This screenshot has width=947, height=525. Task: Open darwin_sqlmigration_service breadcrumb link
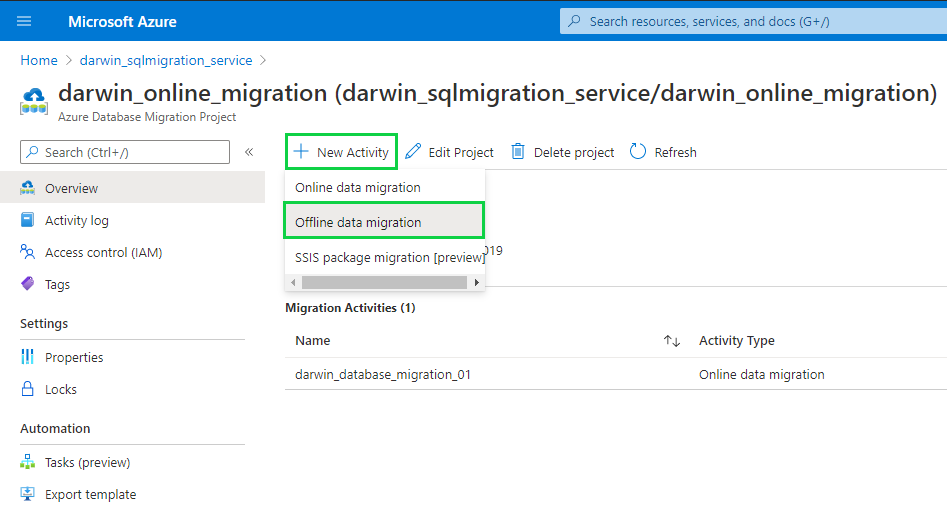166,60
